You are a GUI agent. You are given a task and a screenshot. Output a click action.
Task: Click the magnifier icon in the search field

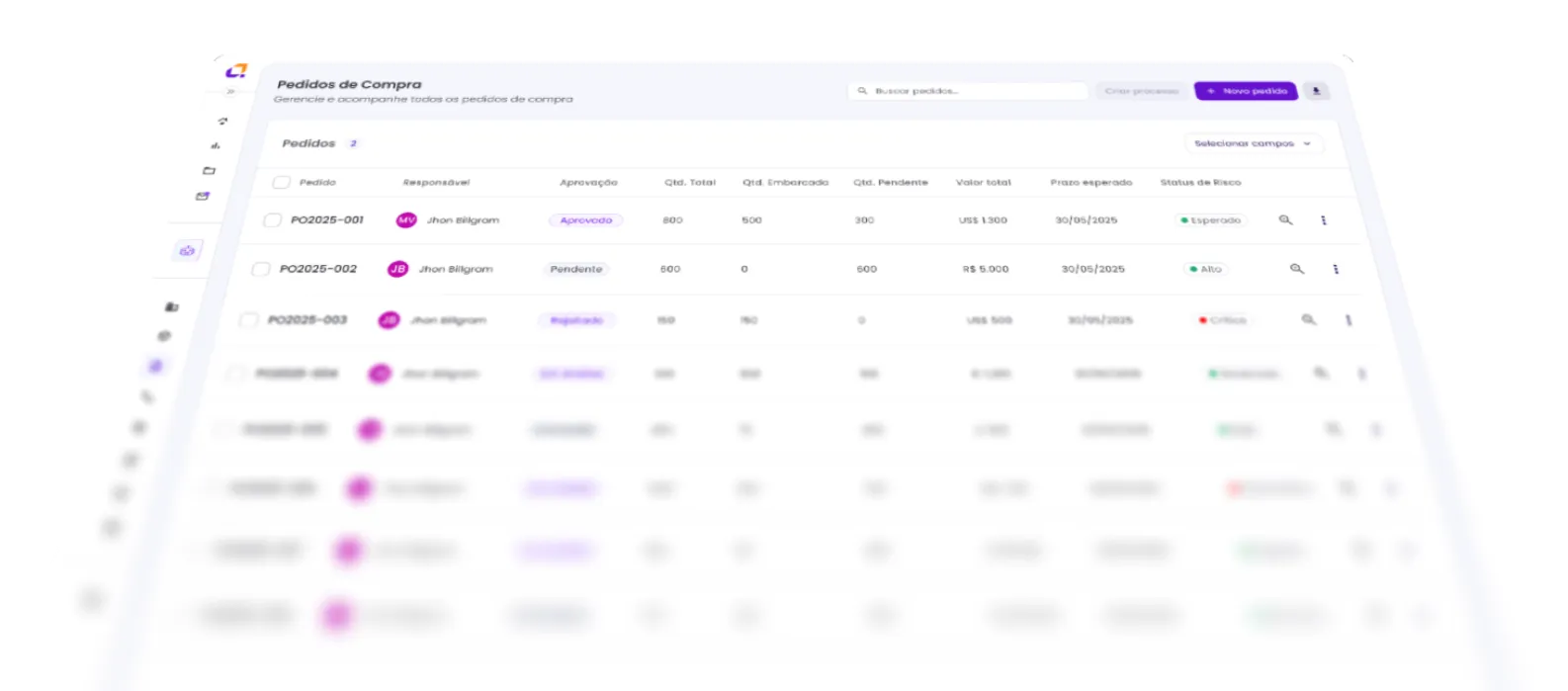(x=862, y=91)
